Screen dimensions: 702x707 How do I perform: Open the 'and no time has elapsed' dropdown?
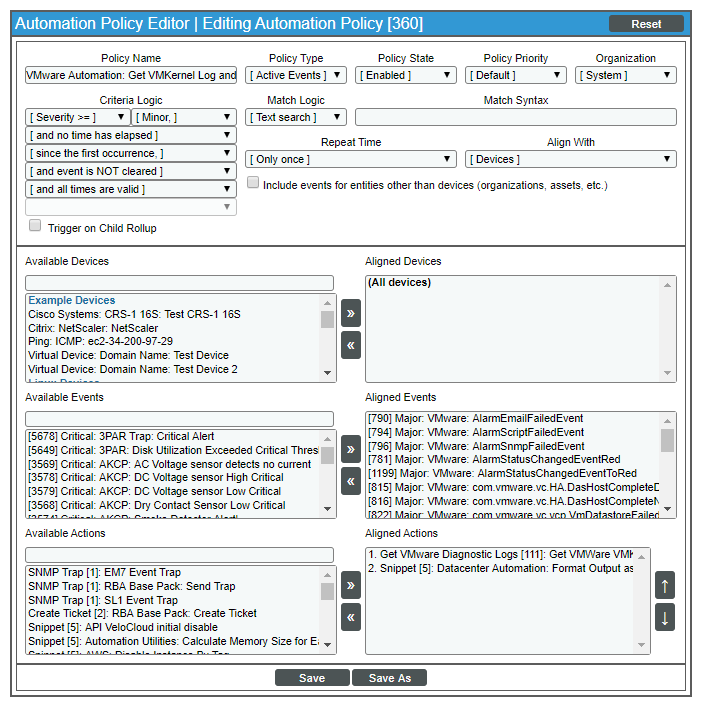click(x=131, y=135)
